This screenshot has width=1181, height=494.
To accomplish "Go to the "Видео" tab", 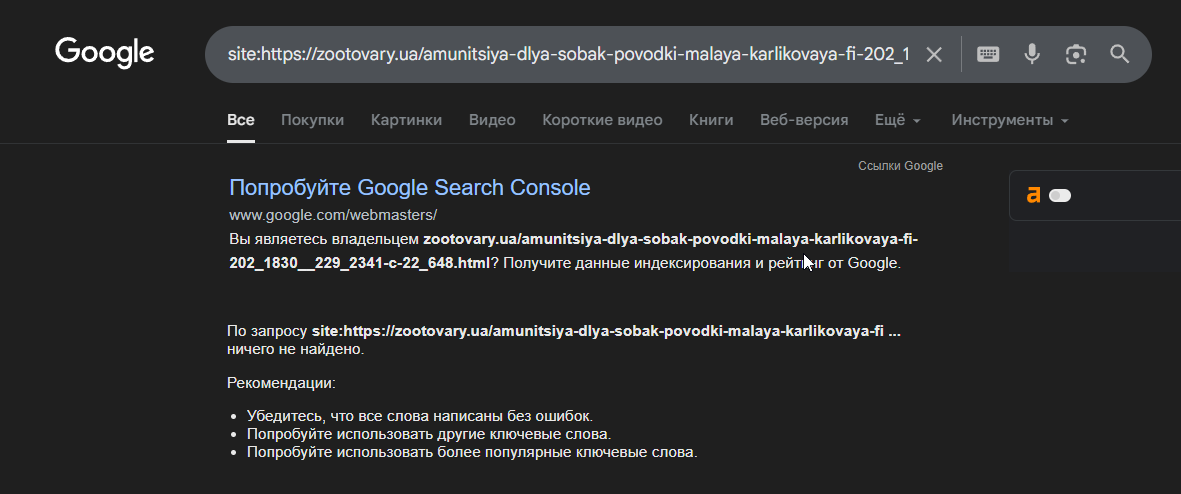I will click(x=492, y=120).
